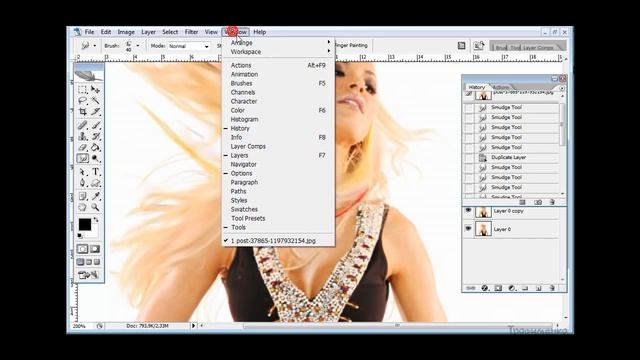Open the status bar Doc info arrow menu

[x=193, y=326]
